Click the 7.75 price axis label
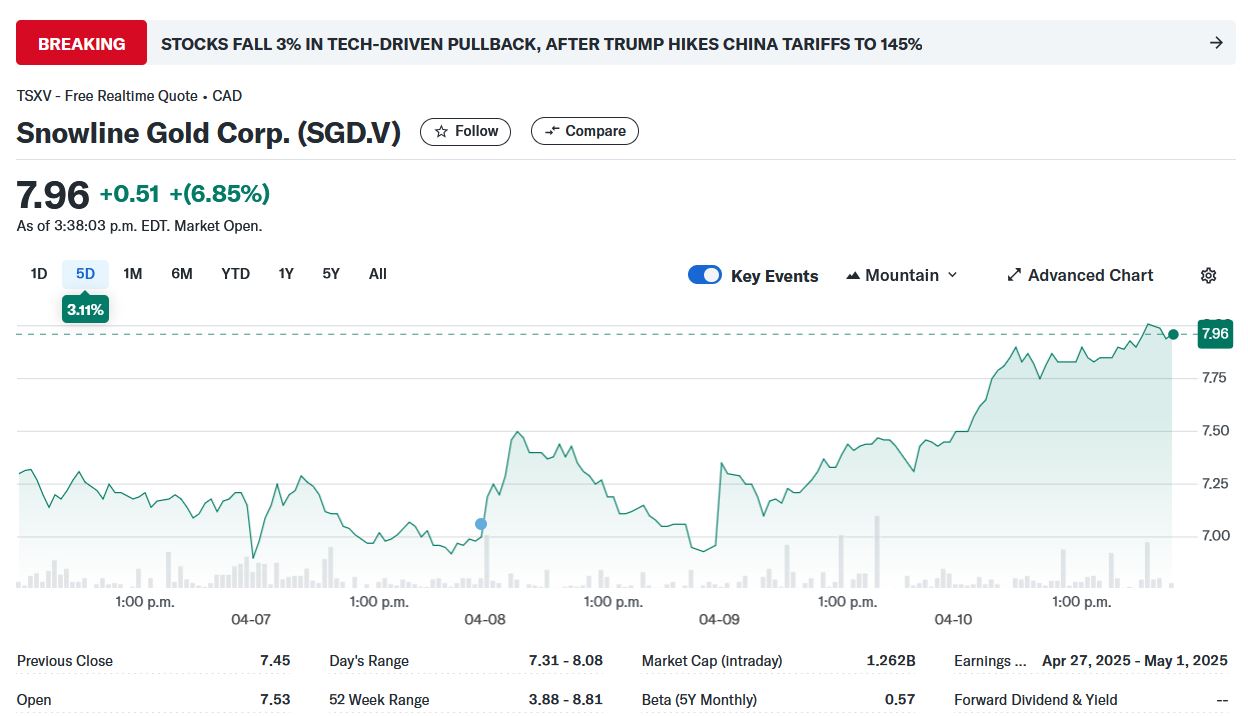Image resolution: width=1248 pixels, height=716 pixels. coord(1215,378)
